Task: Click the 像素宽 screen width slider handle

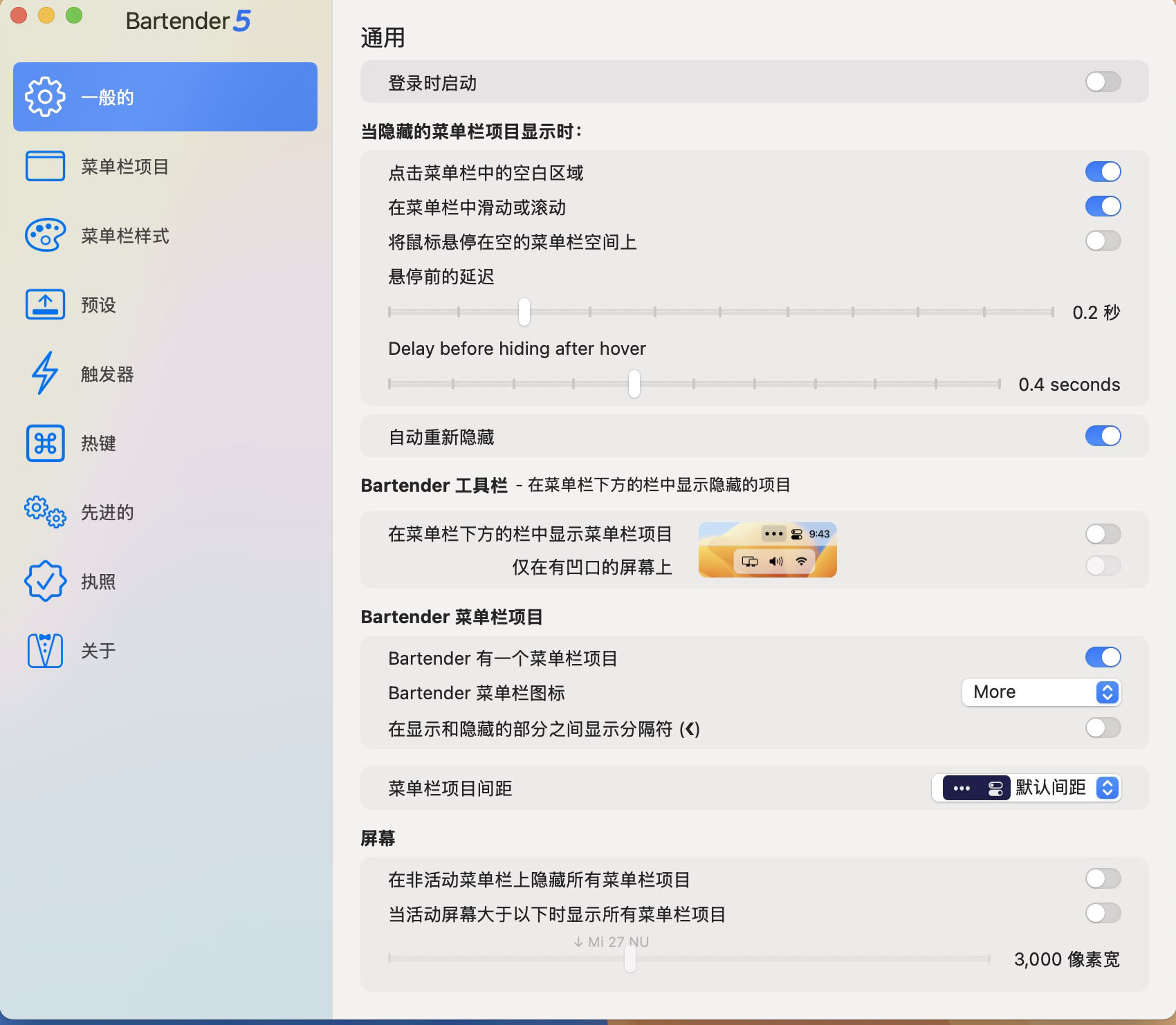Action: point(630,959)
